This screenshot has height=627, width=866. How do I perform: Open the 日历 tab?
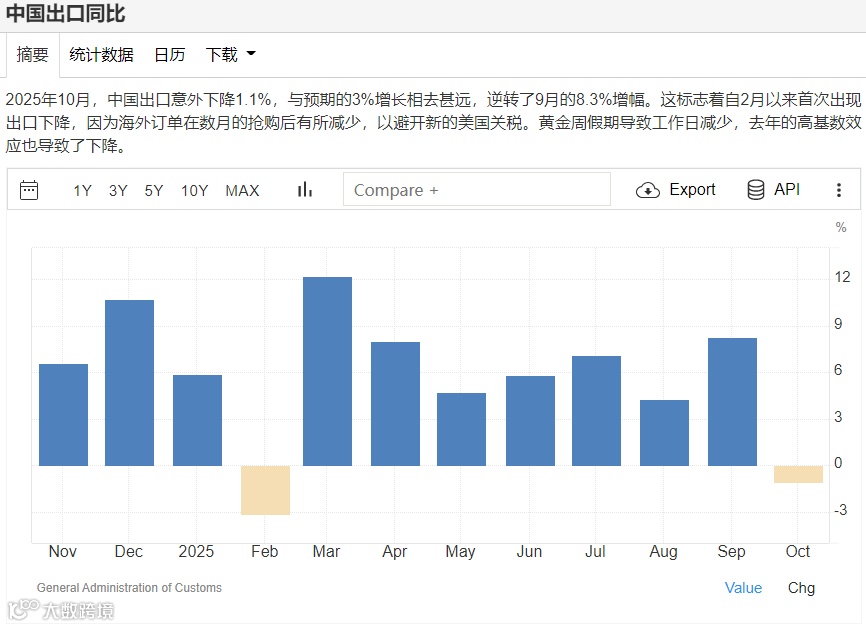point(170,54)
